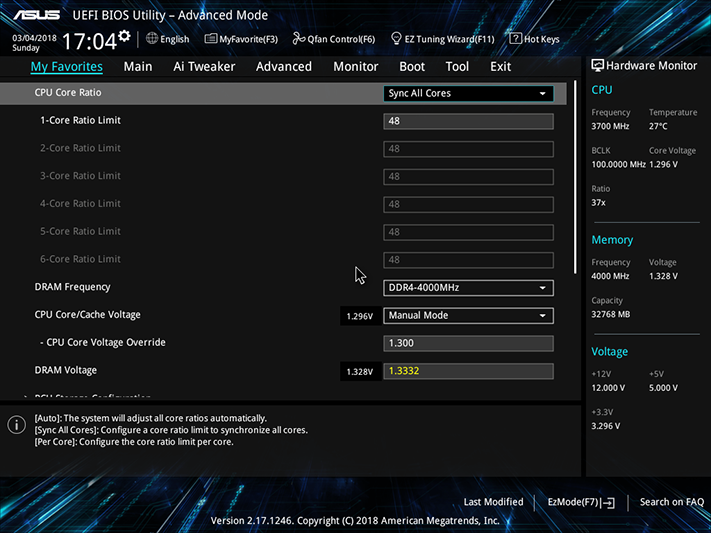
Task: Click Search on FAQ
Action: pyautogui.click(x=672, y=502)
